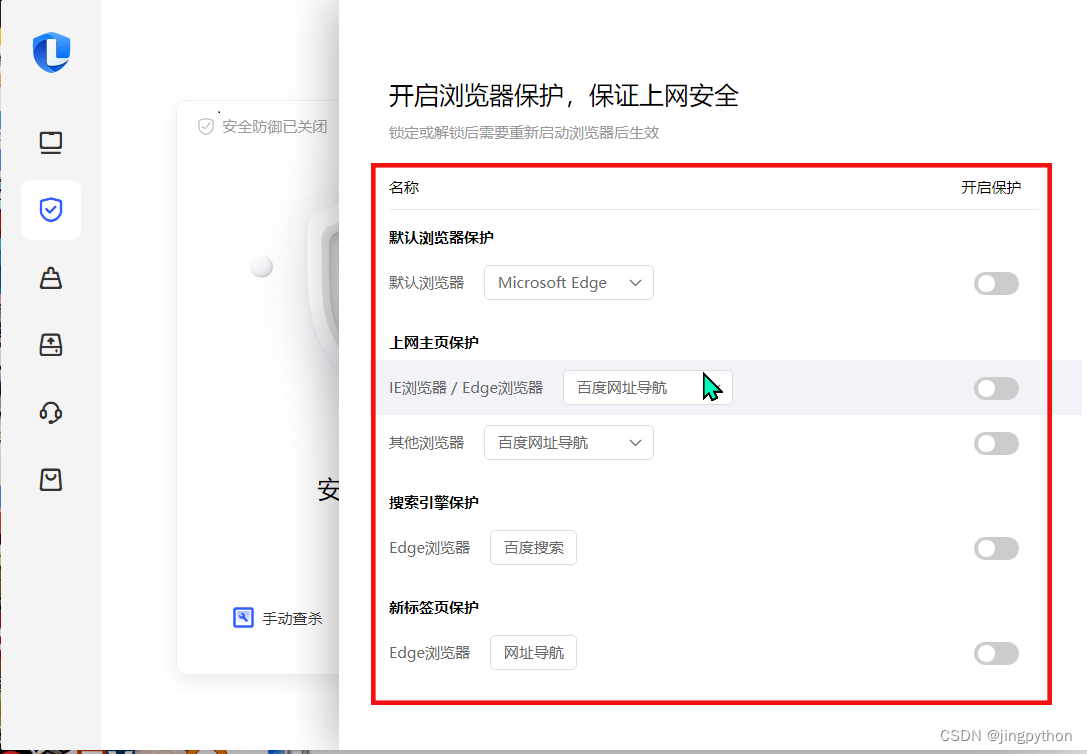
Task: Open the computer overview sidebar icon
Action: 51,143
